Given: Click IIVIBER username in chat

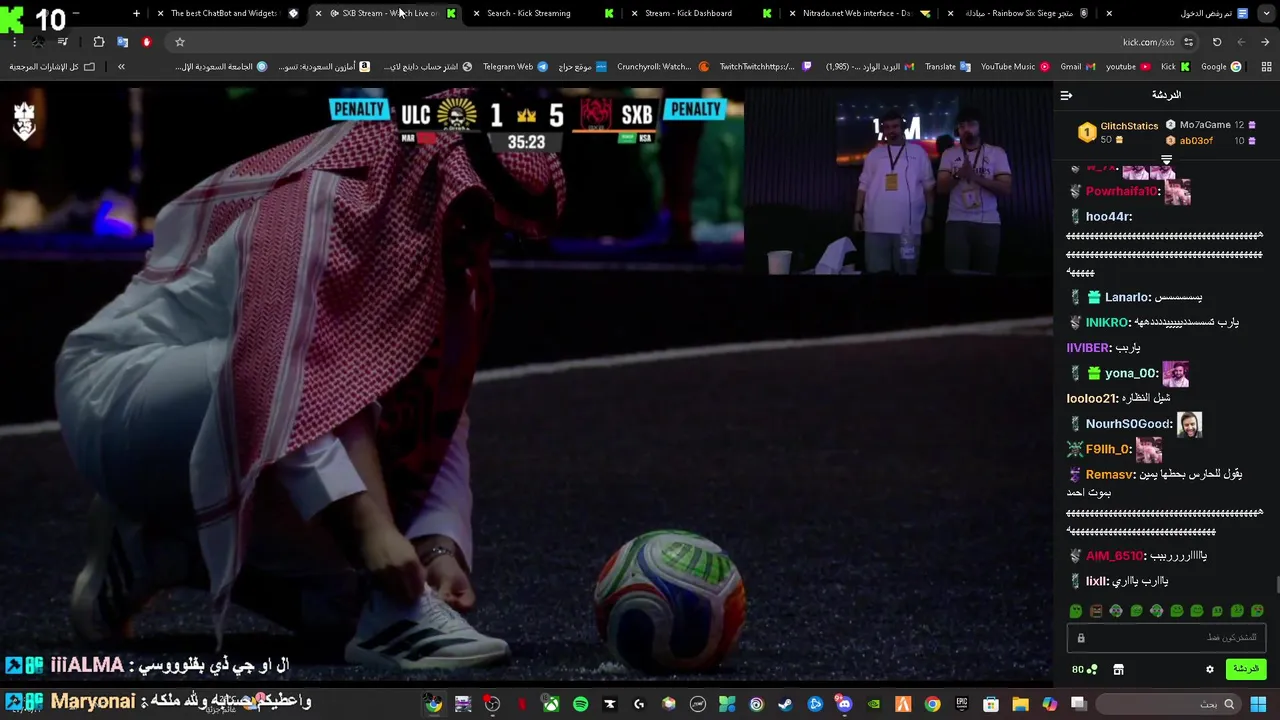Looking at the screenshot, I should [1088, 347].
